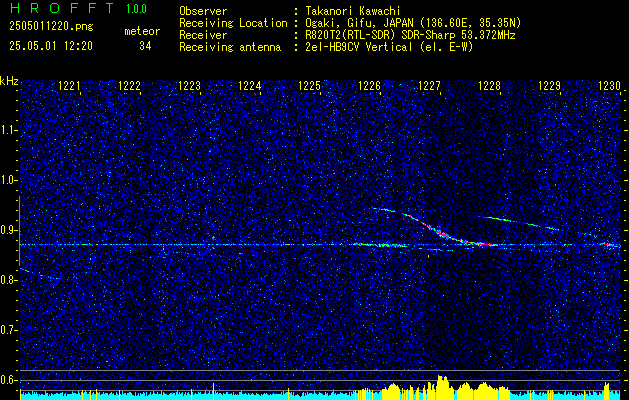
Task: Click the Receiving Location label
Action: pyautogui.click(x=233, y=23)
